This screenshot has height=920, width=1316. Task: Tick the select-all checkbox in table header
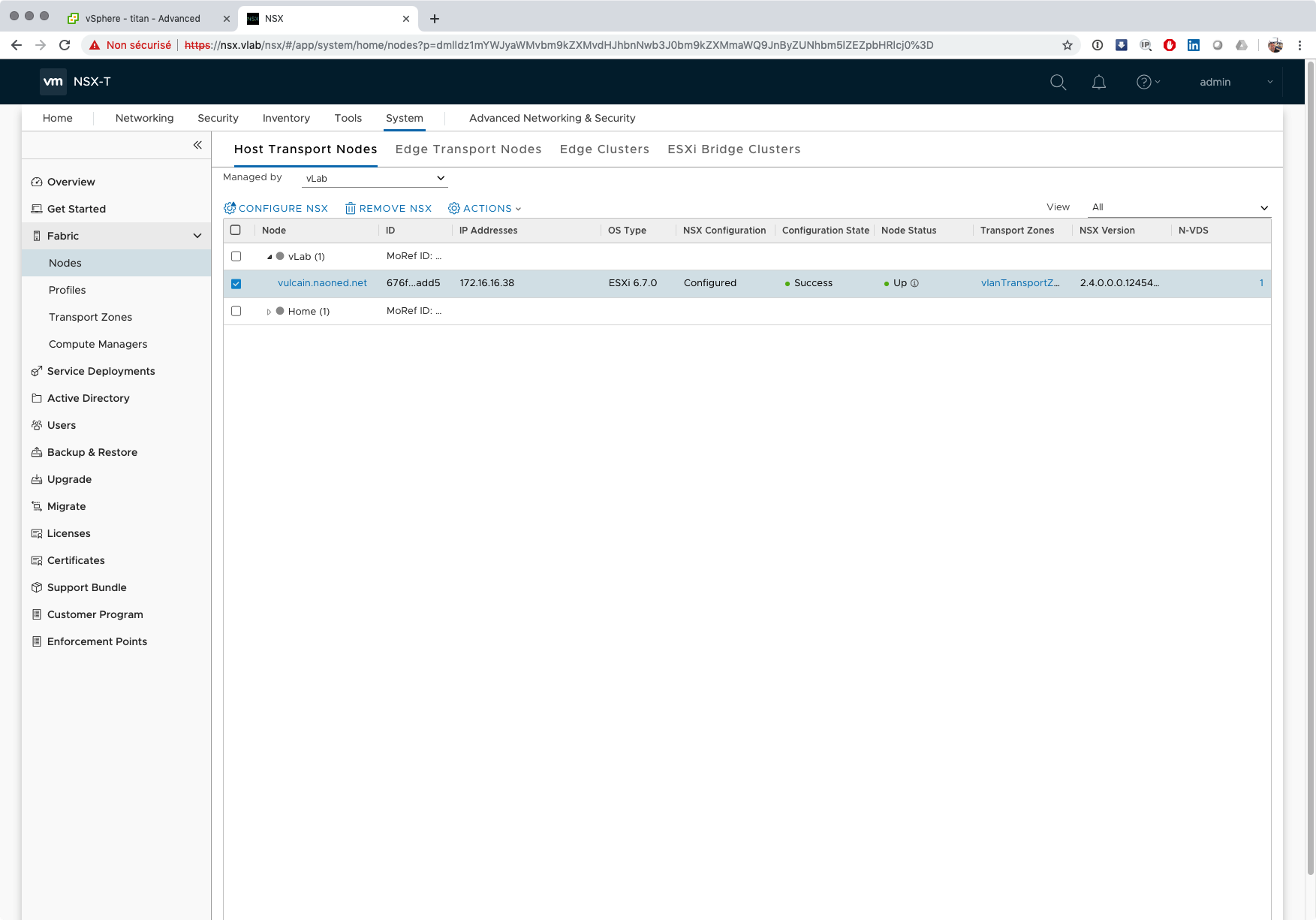click(236, 230)
